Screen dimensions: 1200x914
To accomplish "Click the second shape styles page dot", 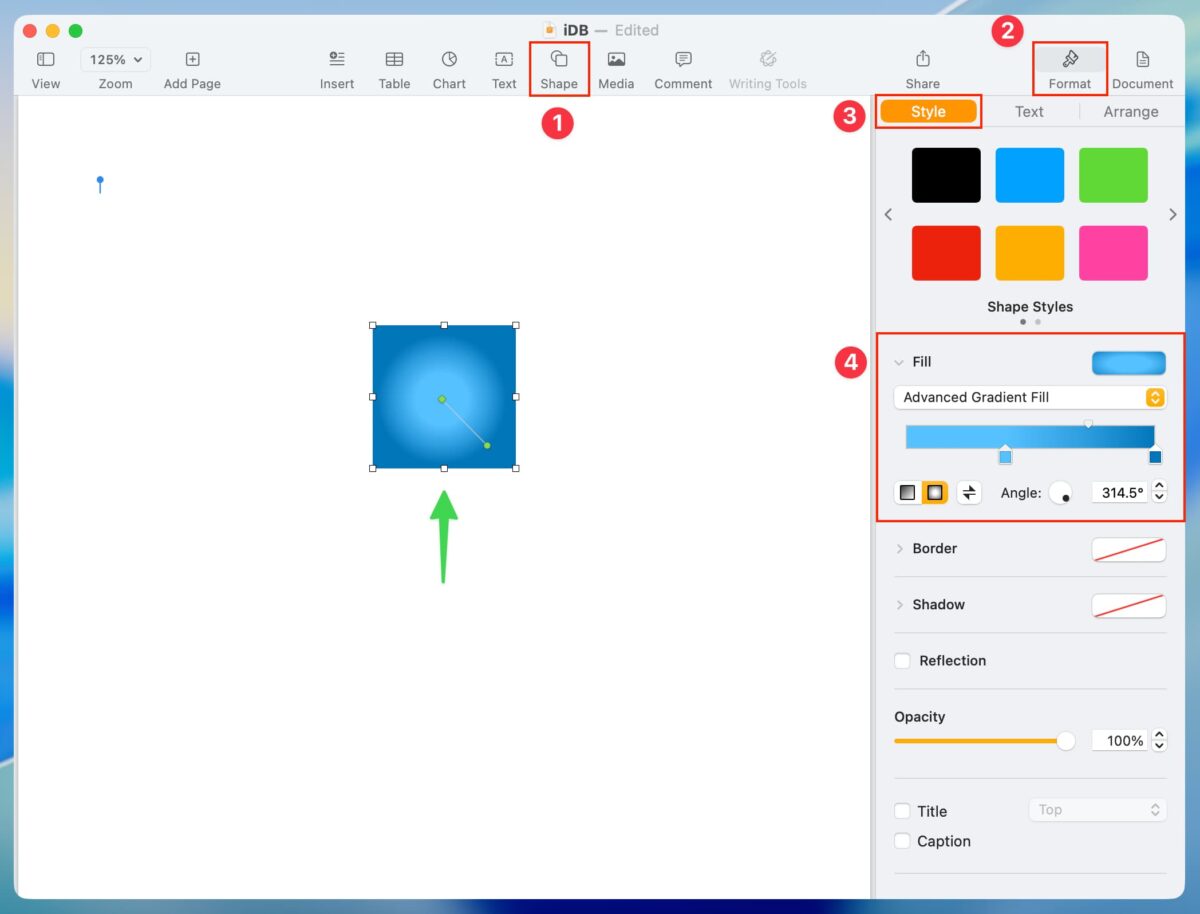I will click(1038, 322).
